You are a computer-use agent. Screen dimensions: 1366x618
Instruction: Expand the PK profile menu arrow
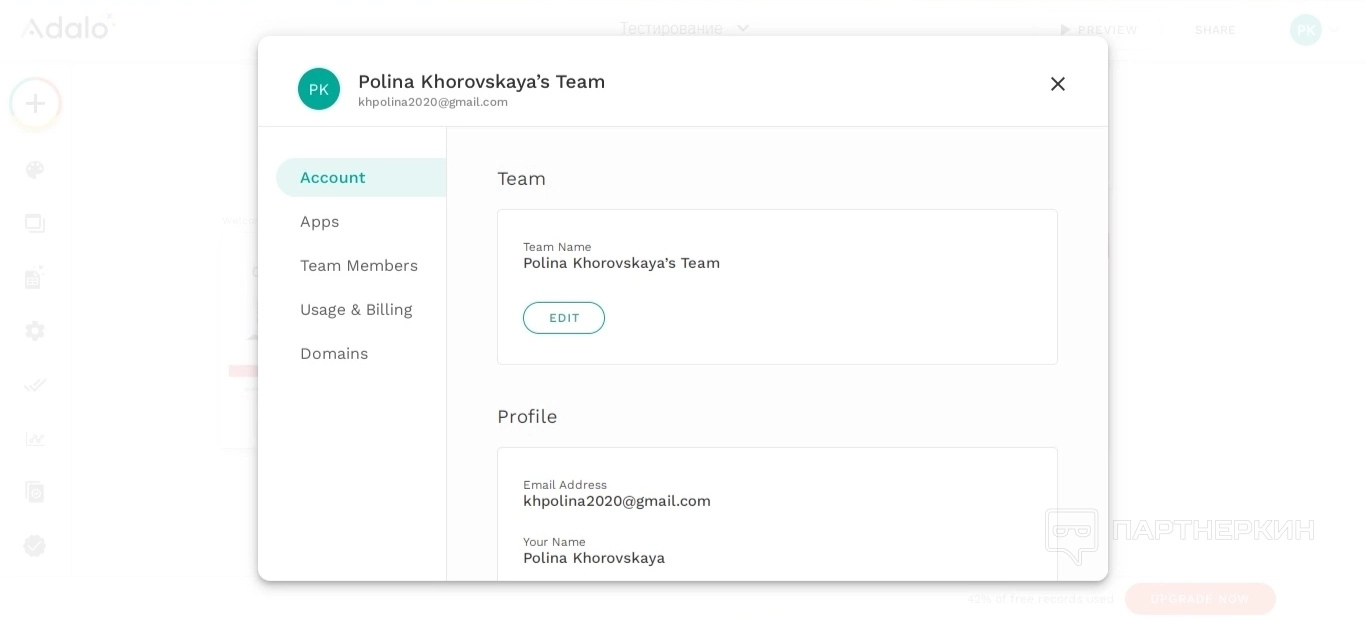1335,30
